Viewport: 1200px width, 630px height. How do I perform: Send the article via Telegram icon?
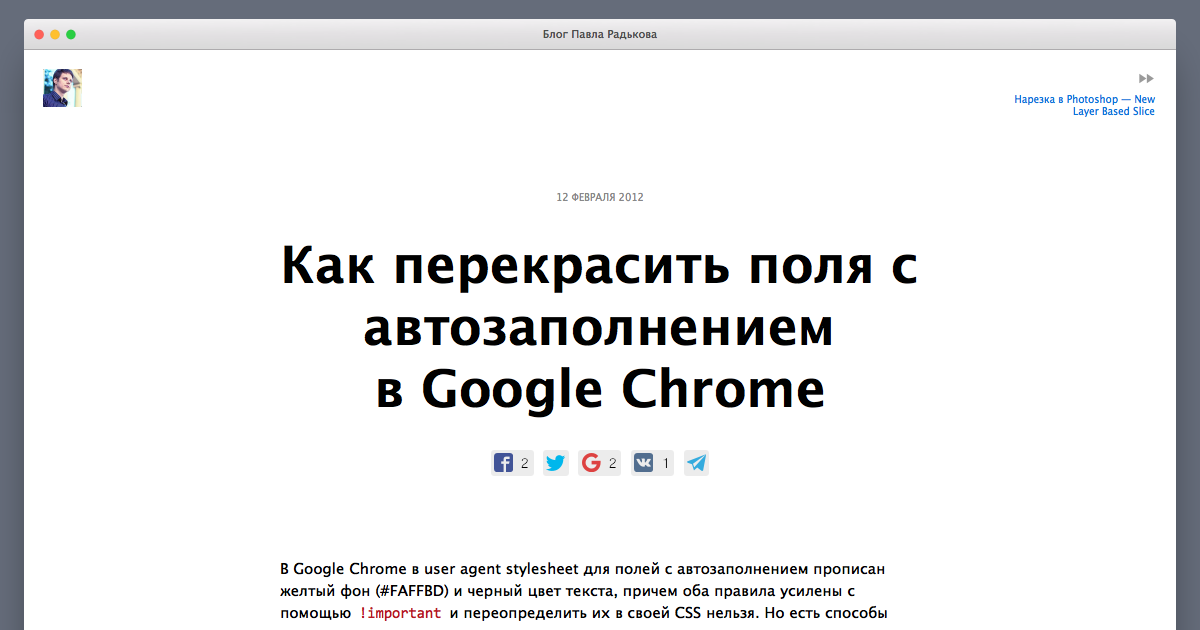(x=696, y=463)
